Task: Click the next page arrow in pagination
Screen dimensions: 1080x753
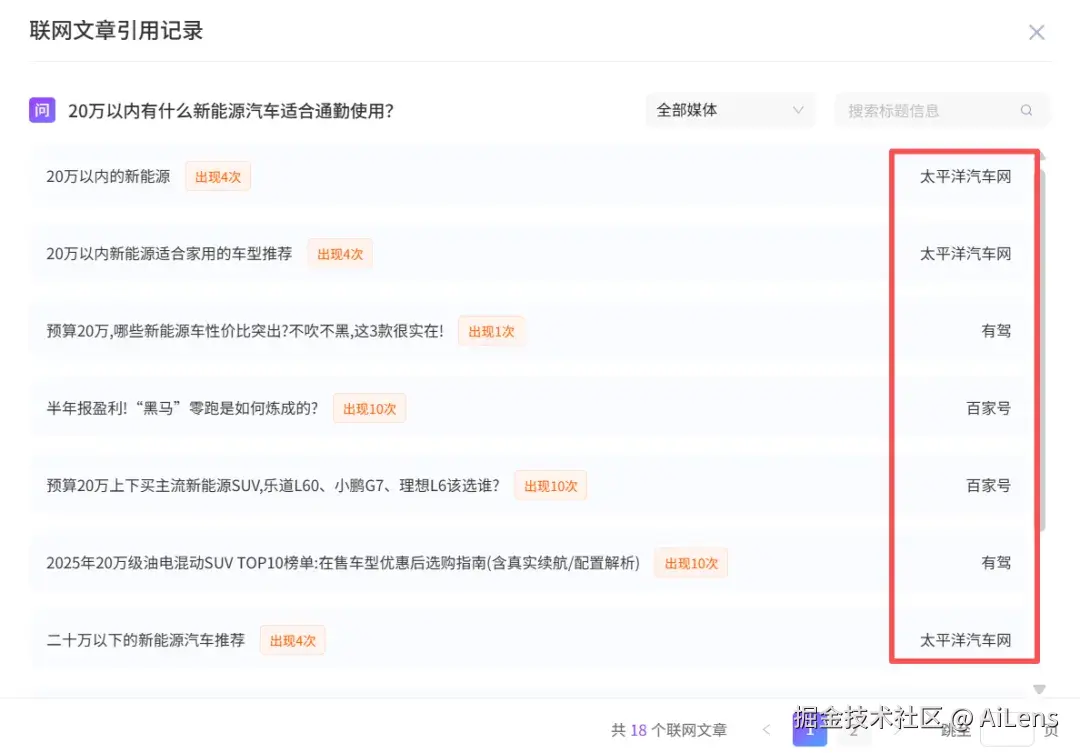Action: 897,731
